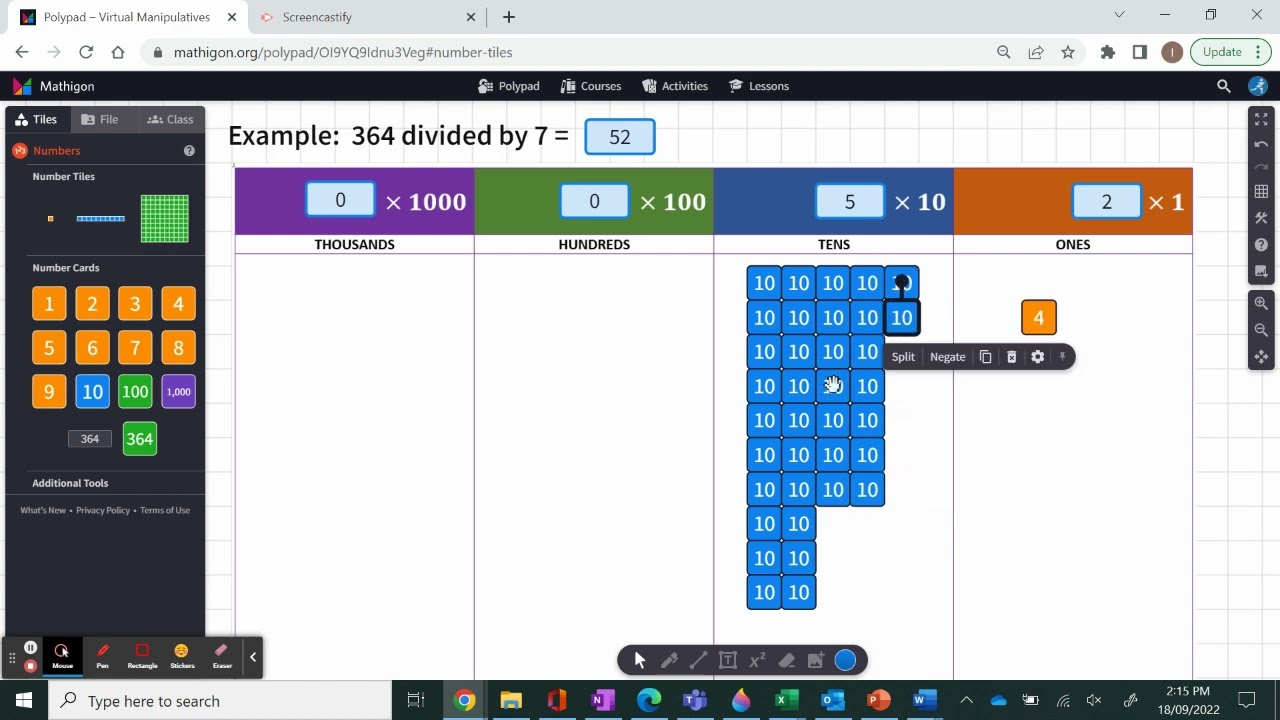The height and width of the screenshot is (720, 1280).
Task: Click the insert image tool
Action: point(816,660)
